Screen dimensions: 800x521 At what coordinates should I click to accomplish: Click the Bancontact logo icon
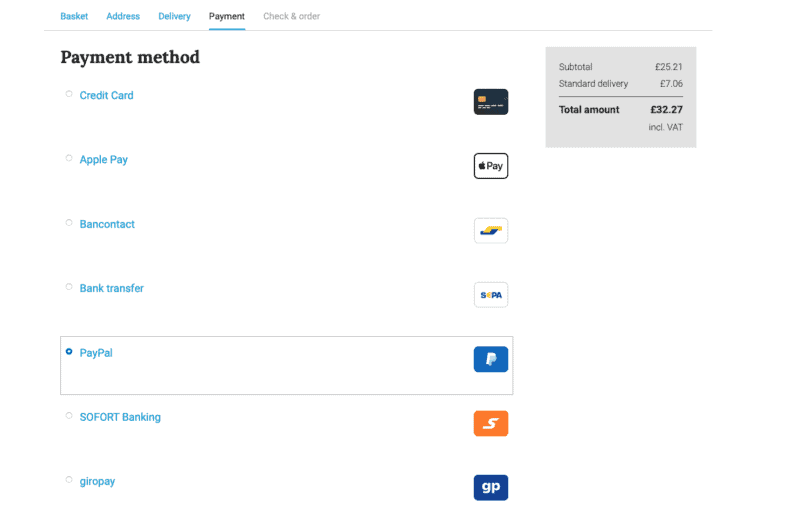click(x=491, y=231)
